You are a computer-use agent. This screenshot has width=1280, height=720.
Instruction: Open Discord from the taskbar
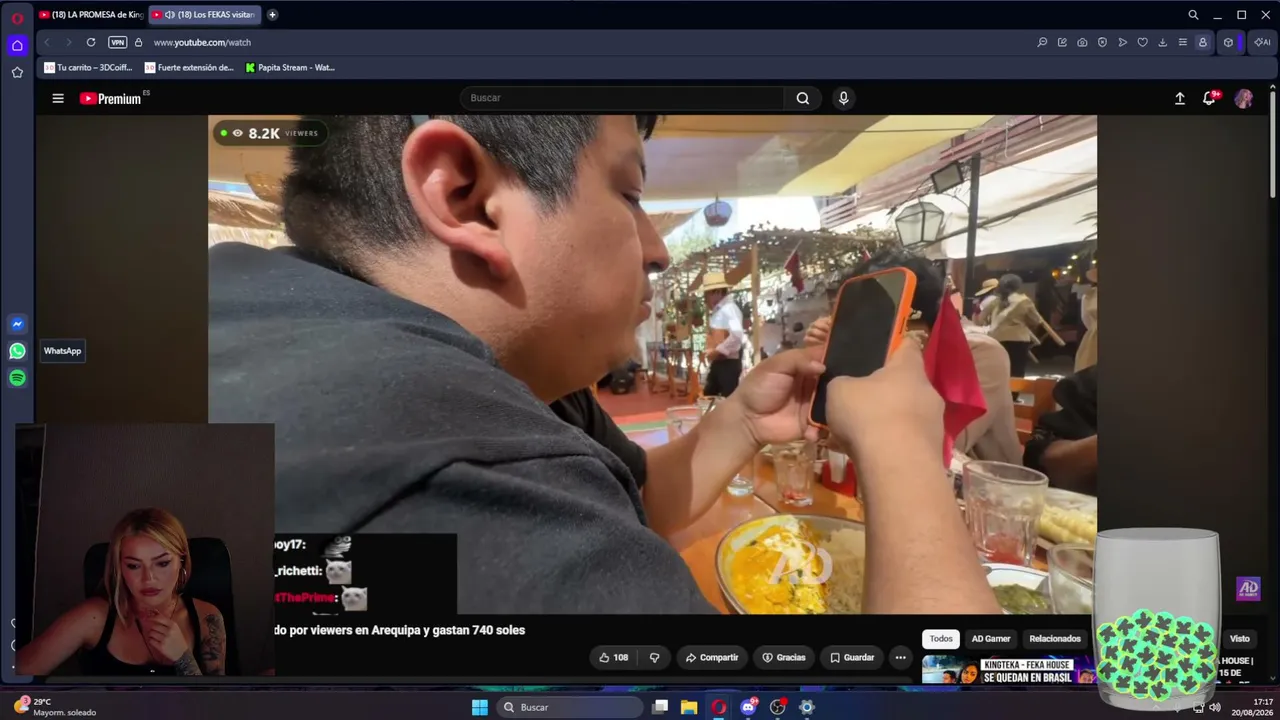coord(749,707)
